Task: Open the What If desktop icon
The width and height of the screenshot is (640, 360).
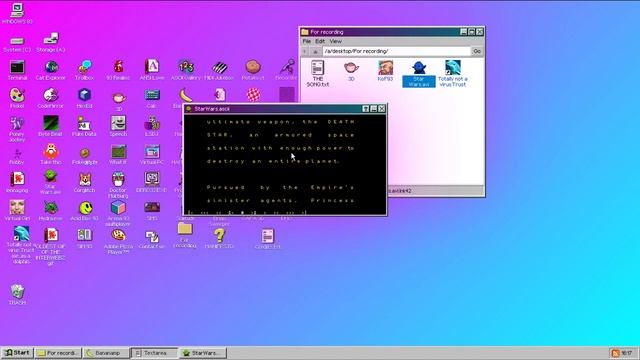Action: pos(118,154)
